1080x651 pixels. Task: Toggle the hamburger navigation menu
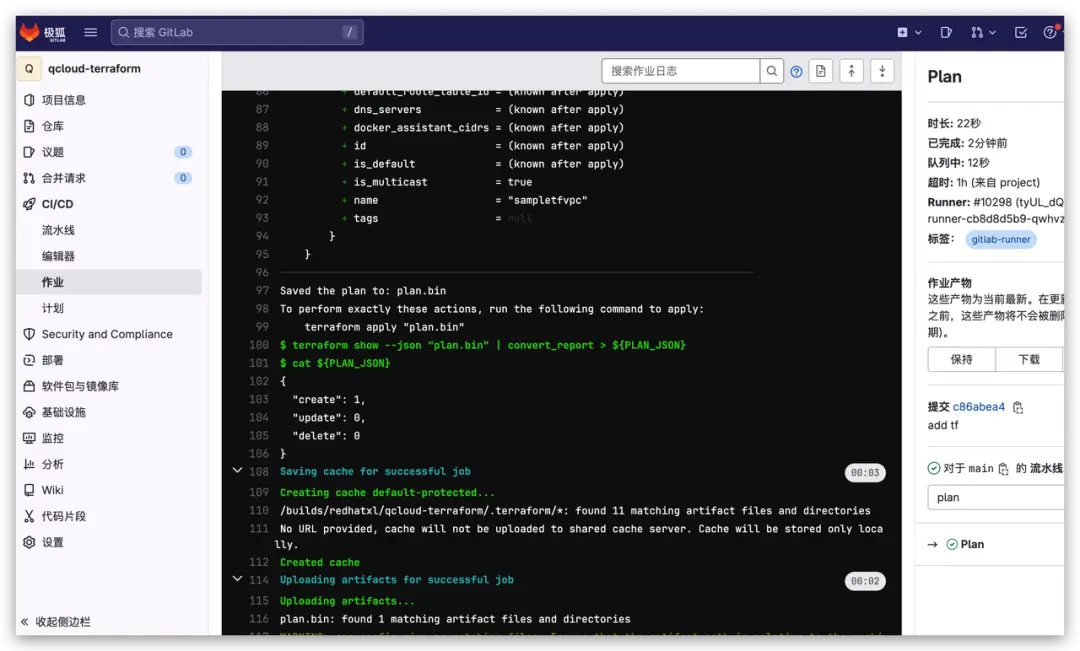[x=90, y=32]
